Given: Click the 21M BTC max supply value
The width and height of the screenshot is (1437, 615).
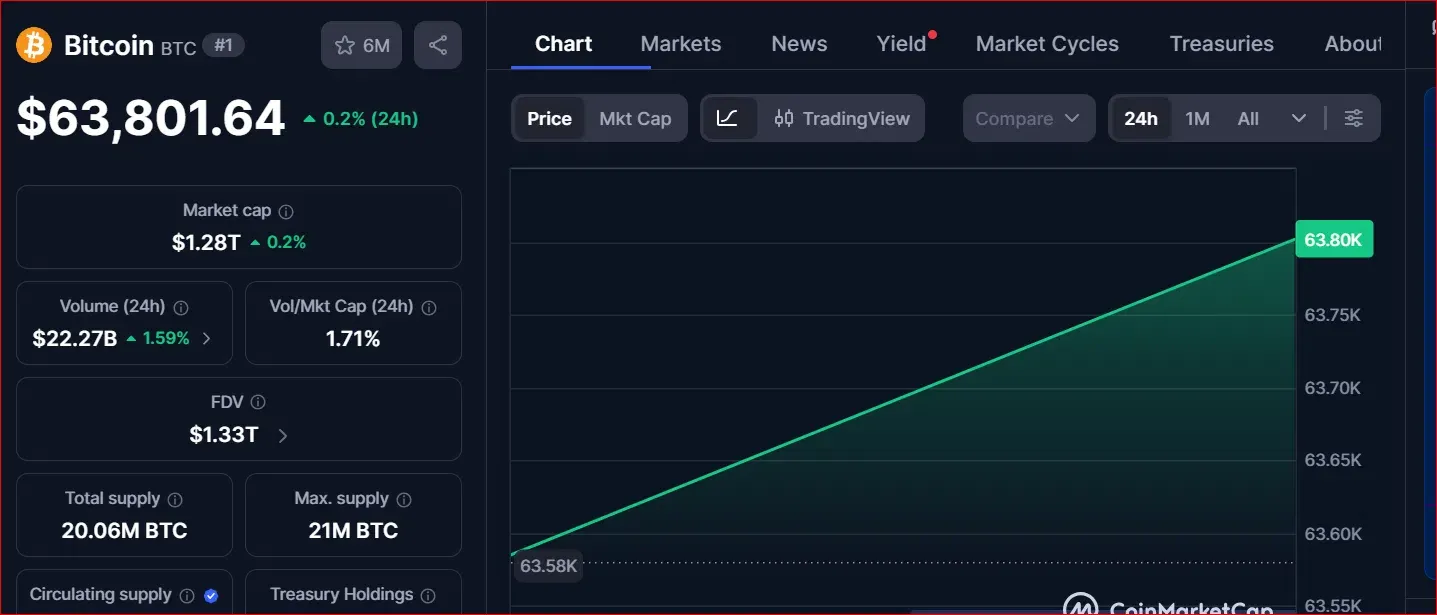Looking at the screenshot, I should [x=353, y=531].
